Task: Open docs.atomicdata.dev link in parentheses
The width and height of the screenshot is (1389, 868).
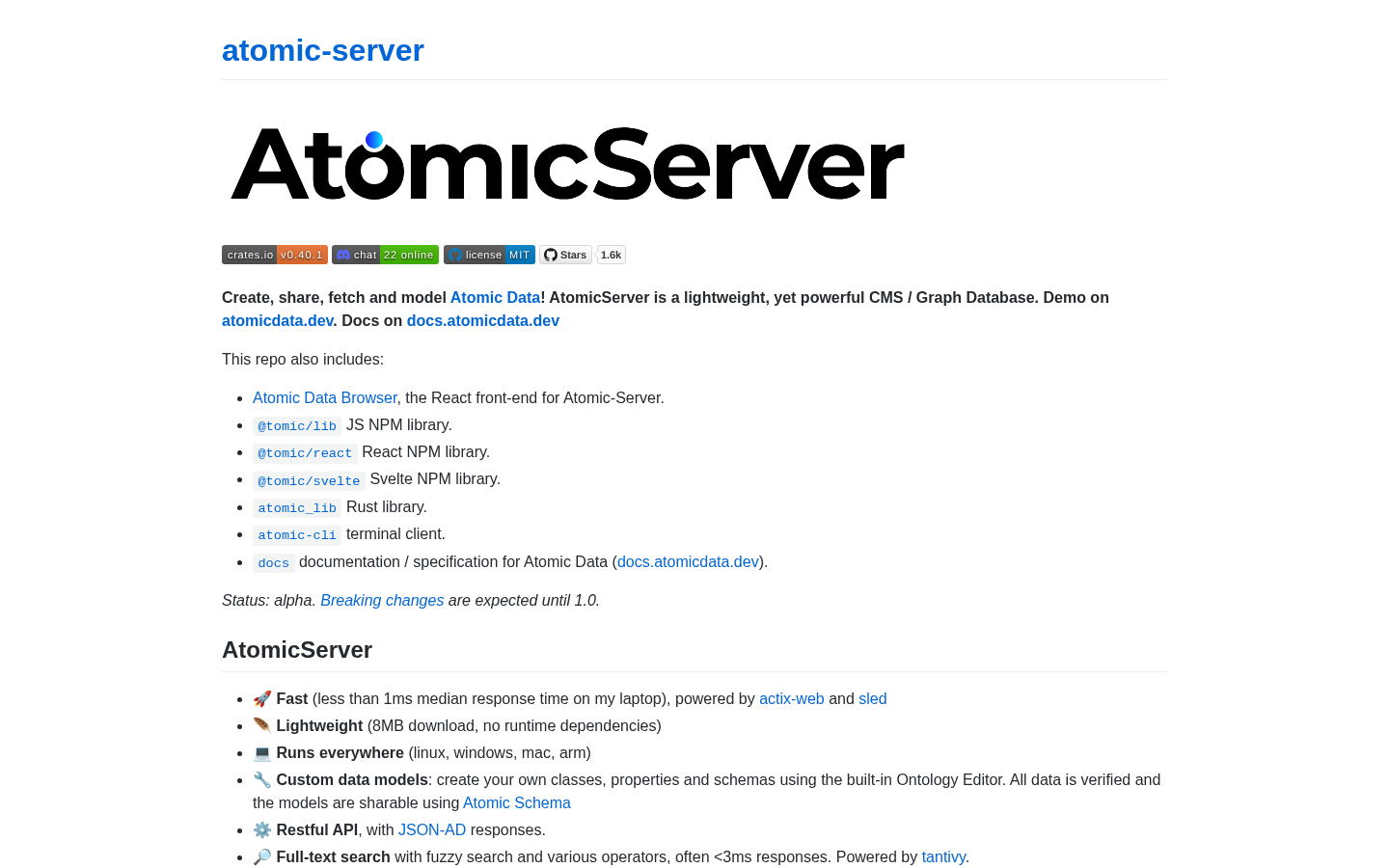Action: click(x=688, y=561)
